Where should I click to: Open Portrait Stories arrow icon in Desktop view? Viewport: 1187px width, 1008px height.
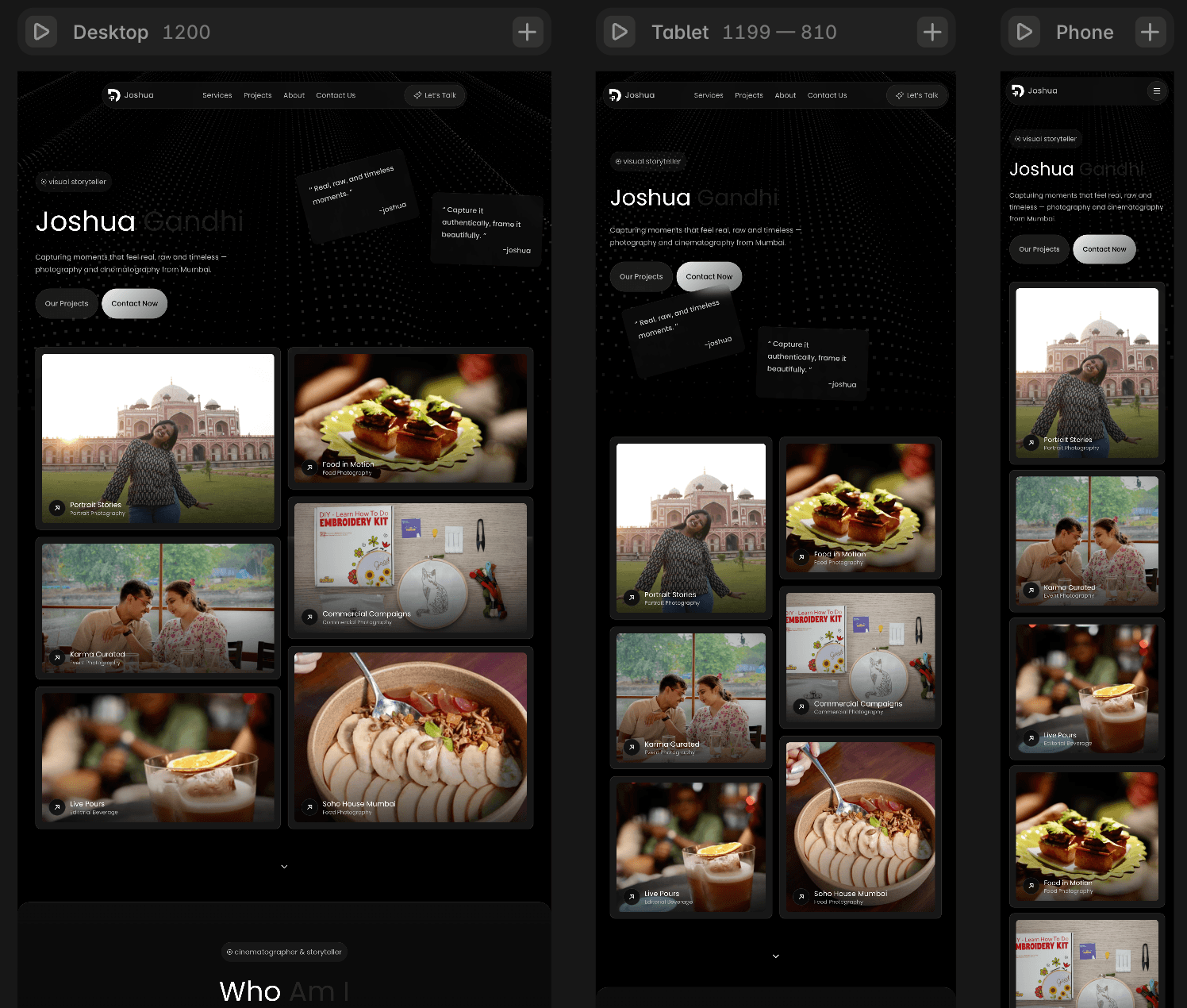click(57, 508)
